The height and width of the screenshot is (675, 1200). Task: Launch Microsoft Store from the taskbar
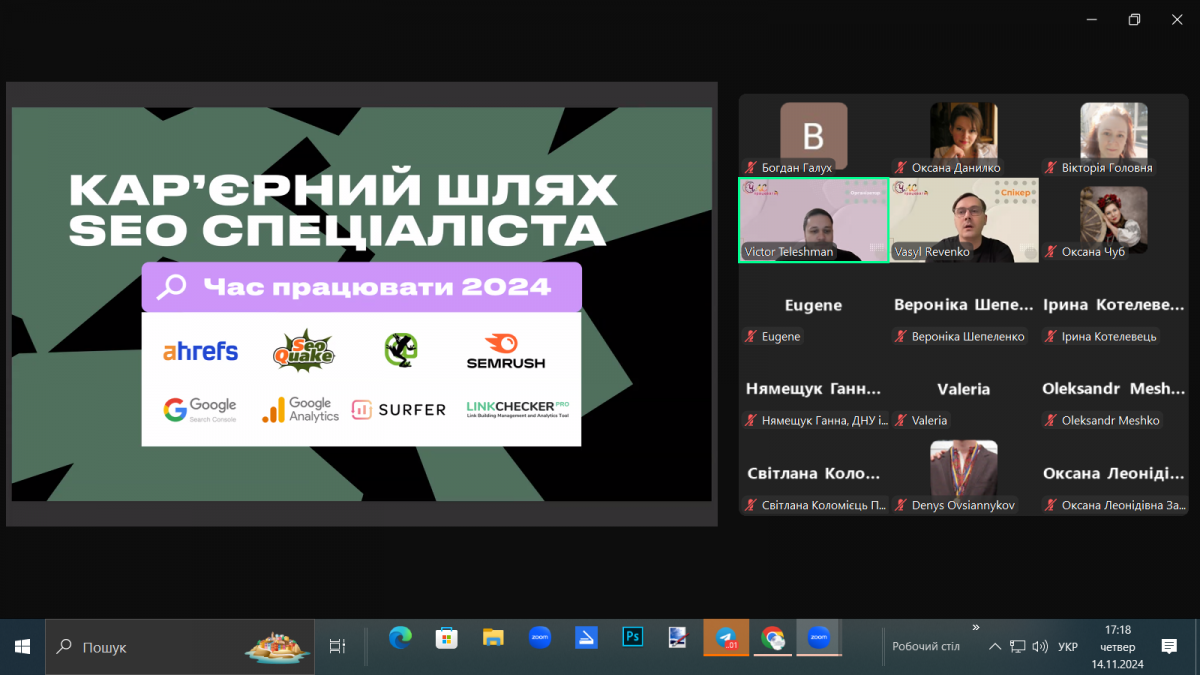[x=446, y=637]
